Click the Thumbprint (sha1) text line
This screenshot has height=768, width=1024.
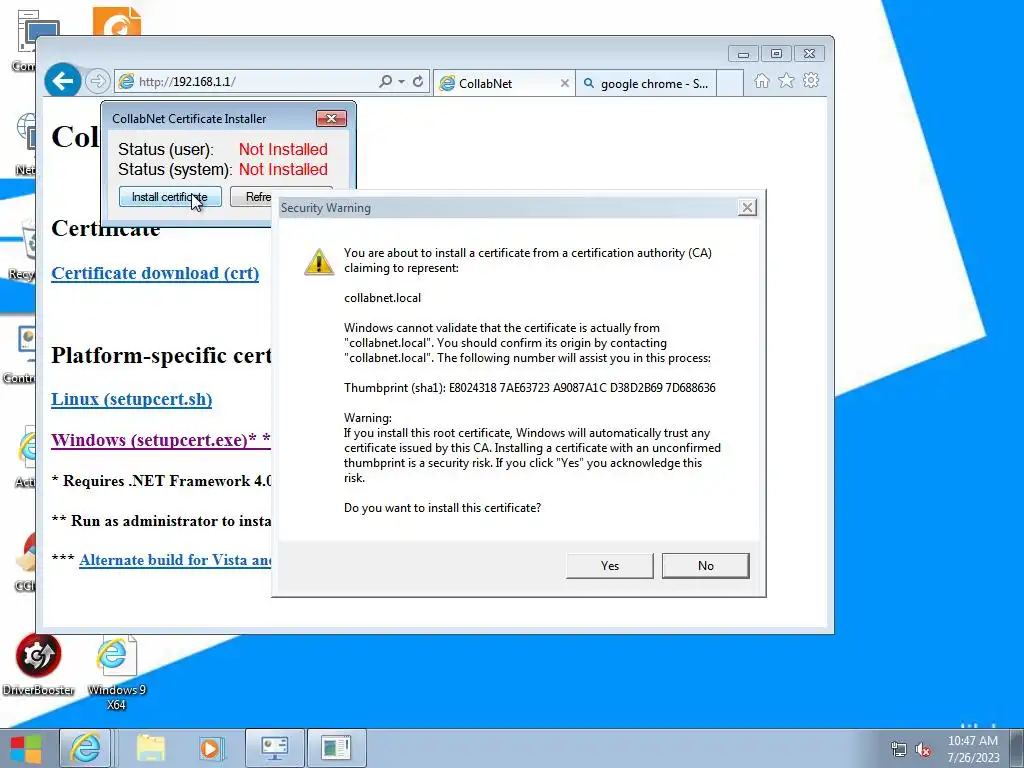click(530, 388)
